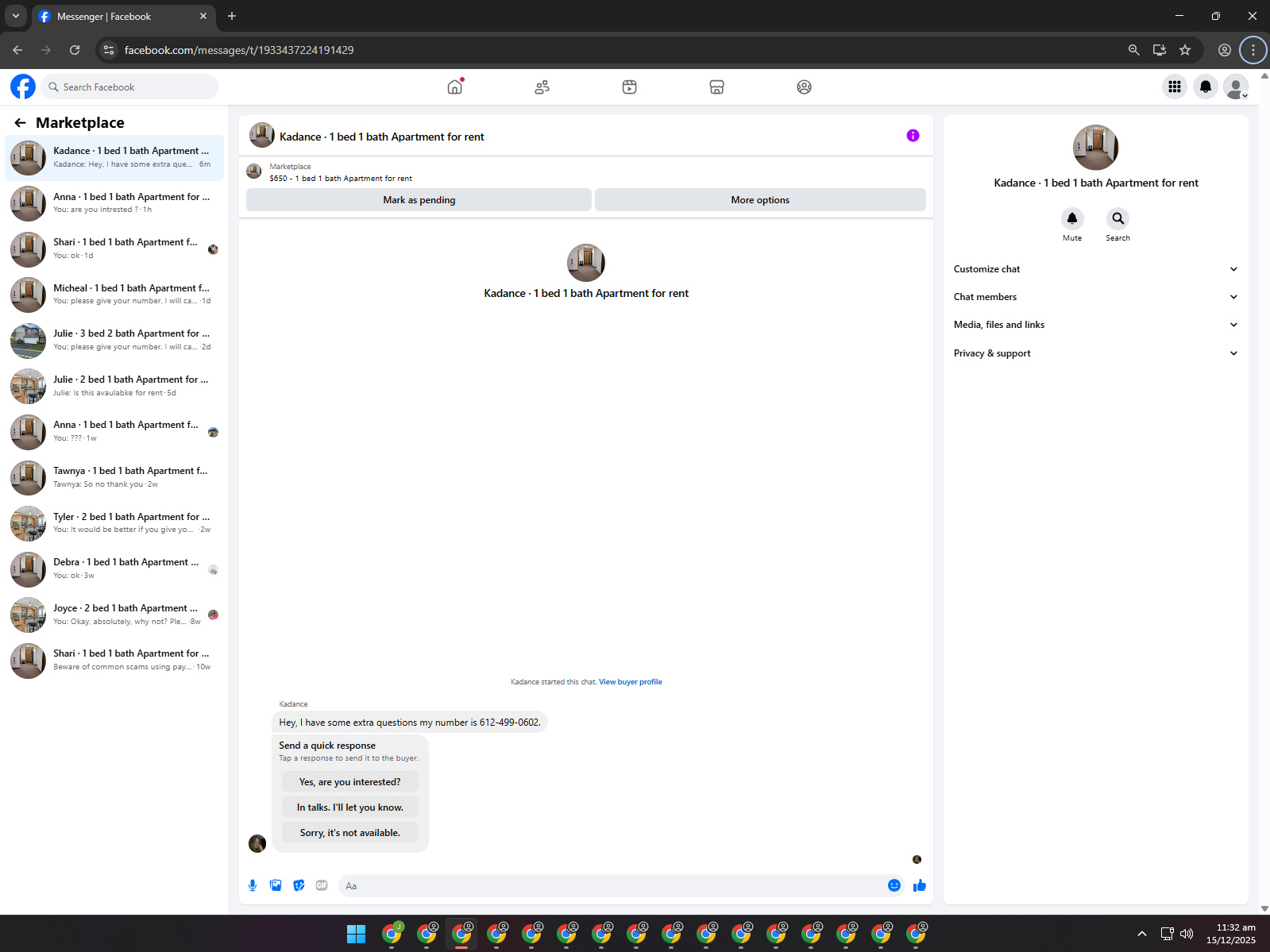Mute this conversation with the bell icon
The image size is (1270, 952).
coord(1072,218)
